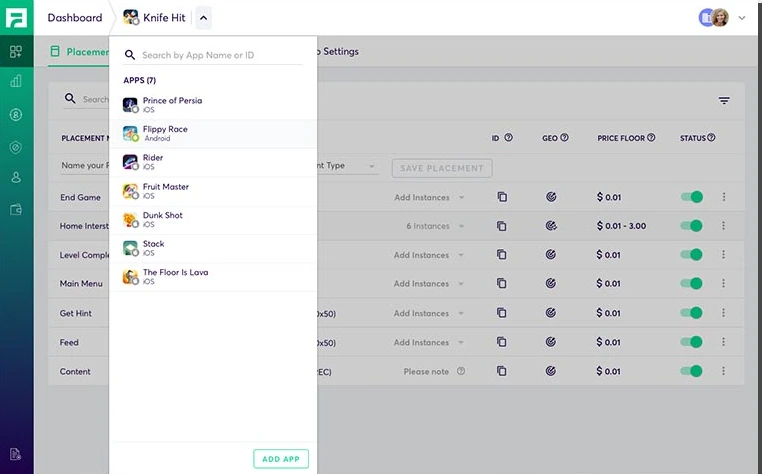
Task: Copy ID for Home Interstitial placement
Action: tap(502, 226)
